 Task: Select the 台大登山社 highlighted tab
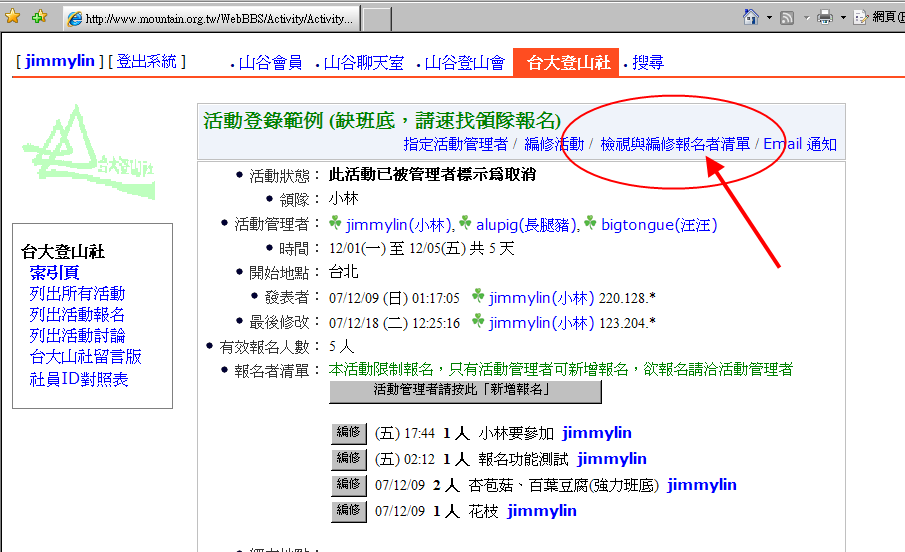pyautogui.click(x=566, y=62)
